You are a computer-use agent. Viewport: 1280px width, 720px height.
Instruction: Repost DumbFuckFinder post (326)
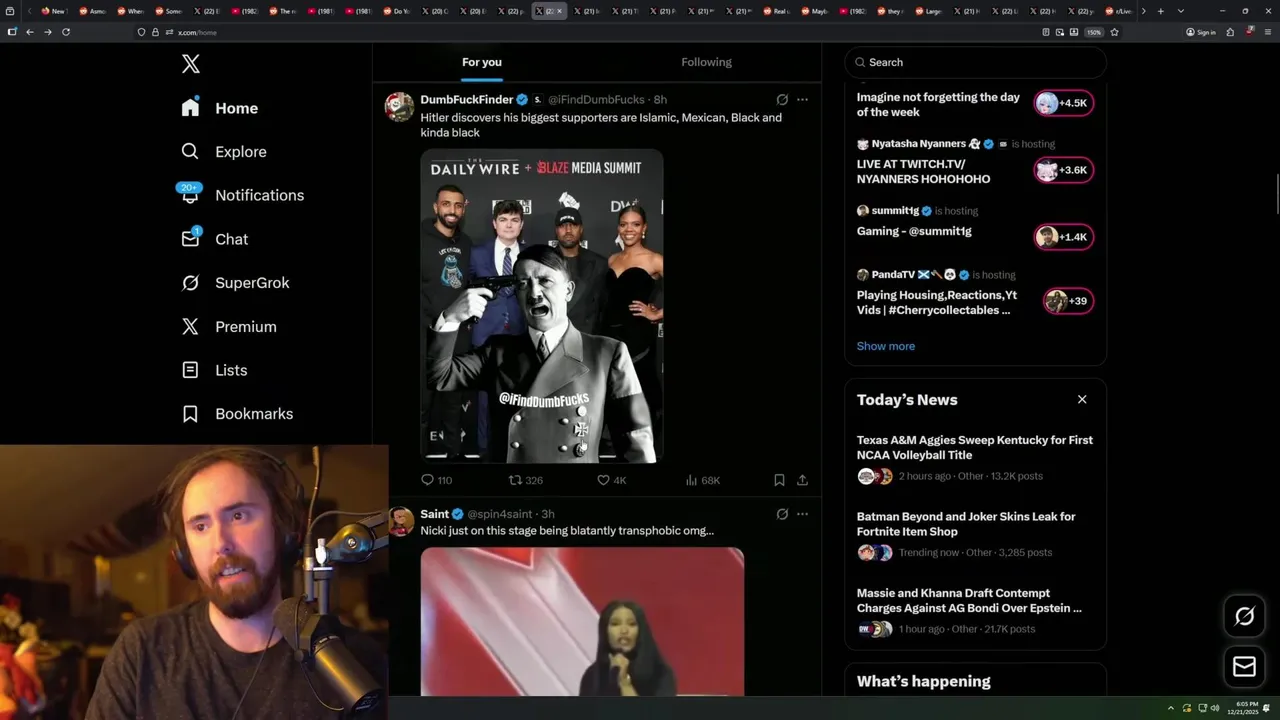tap(526, 480)
